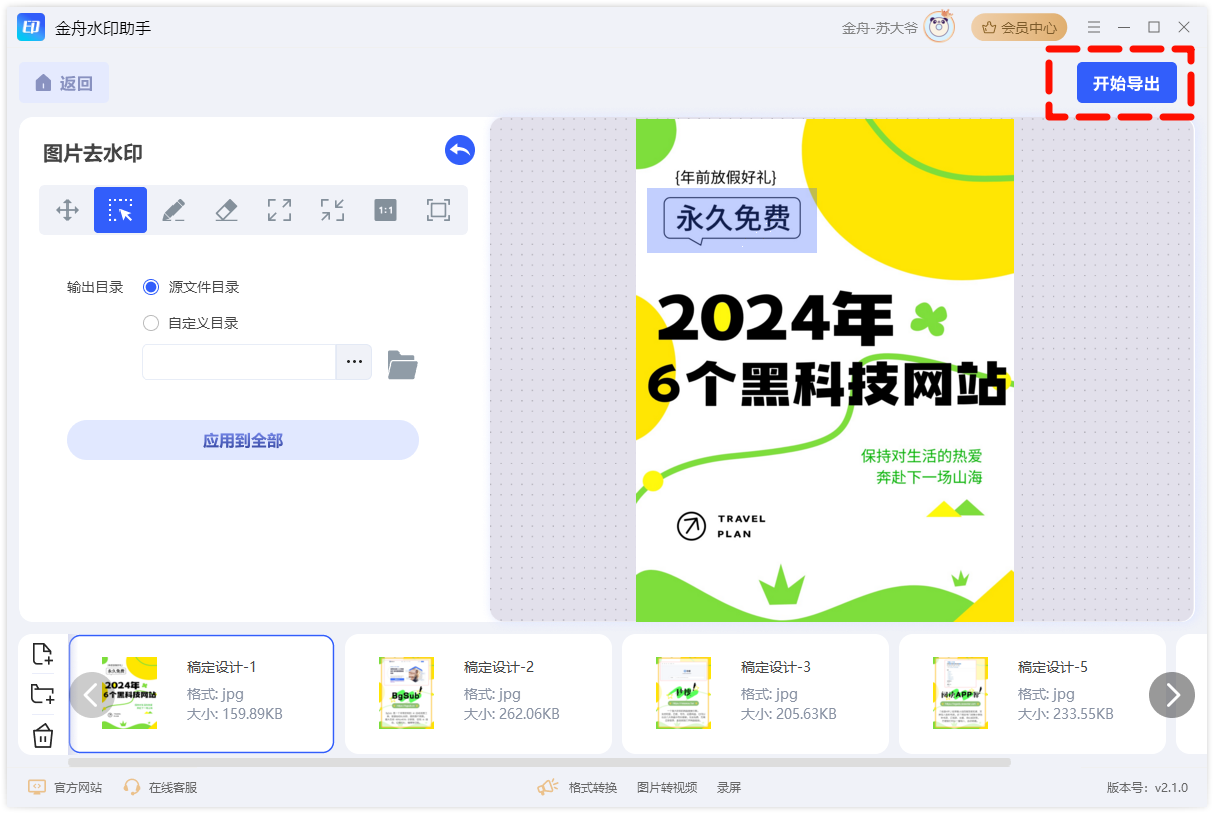Click the 应用到全部 button

243,440
